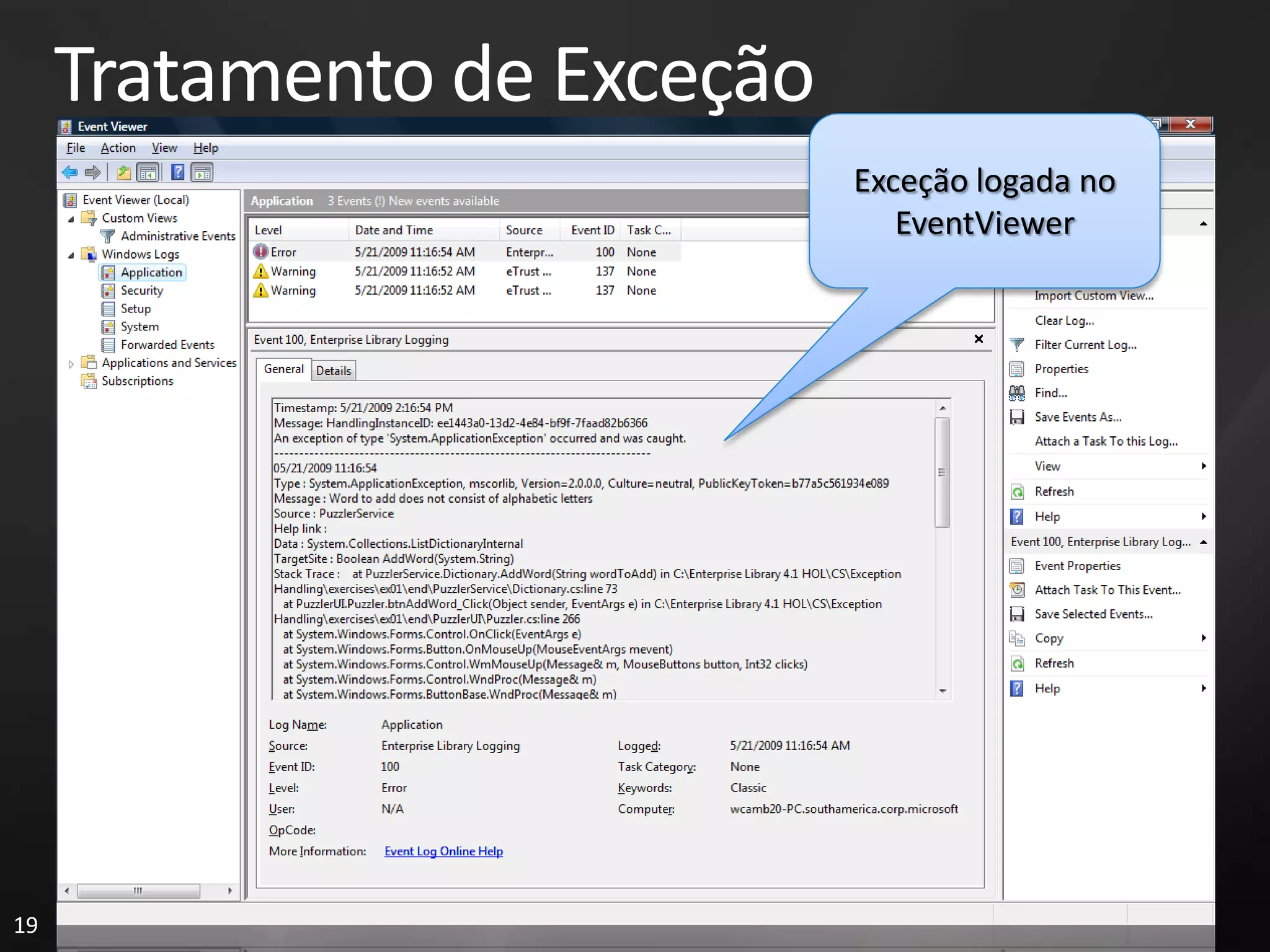Toggle the Show/Hide Console Tree toolbar icon
Screen dimensions: 1270x952
[x=148, y=172]
